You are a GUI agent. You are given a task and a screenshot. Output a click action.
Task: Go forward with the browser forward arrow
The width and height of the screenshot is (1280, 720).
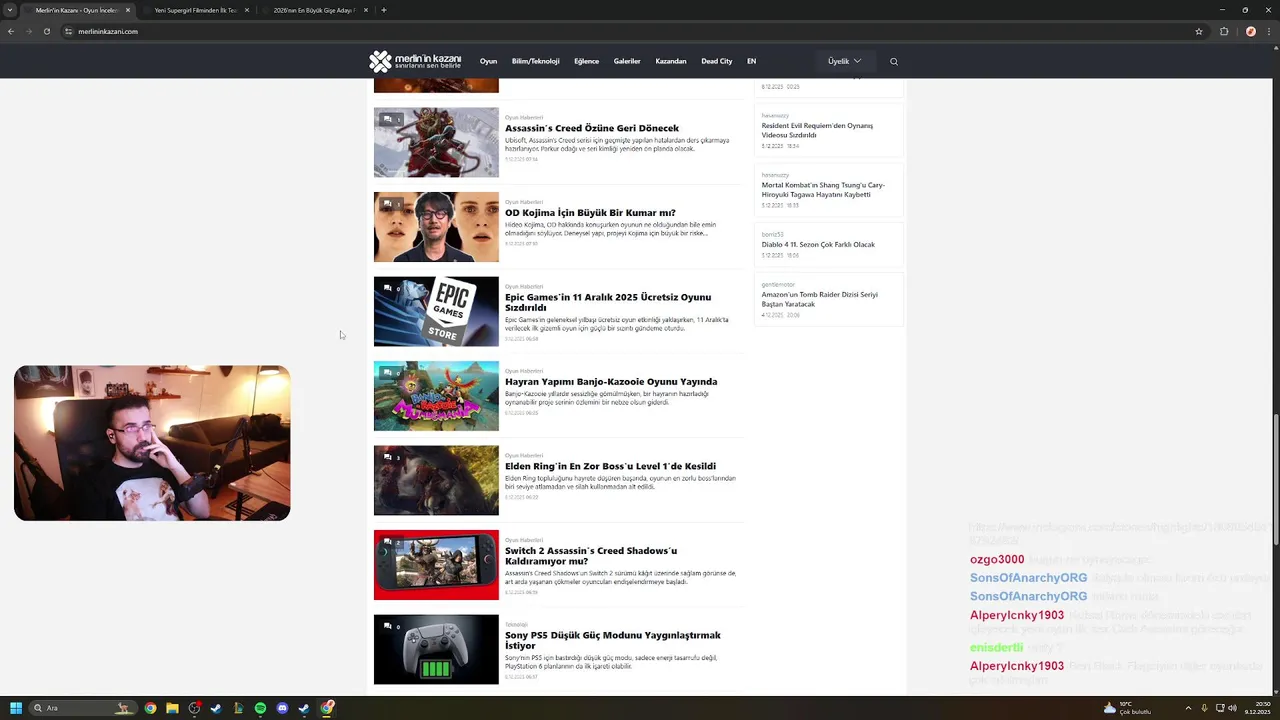click(x=28, y=31)
